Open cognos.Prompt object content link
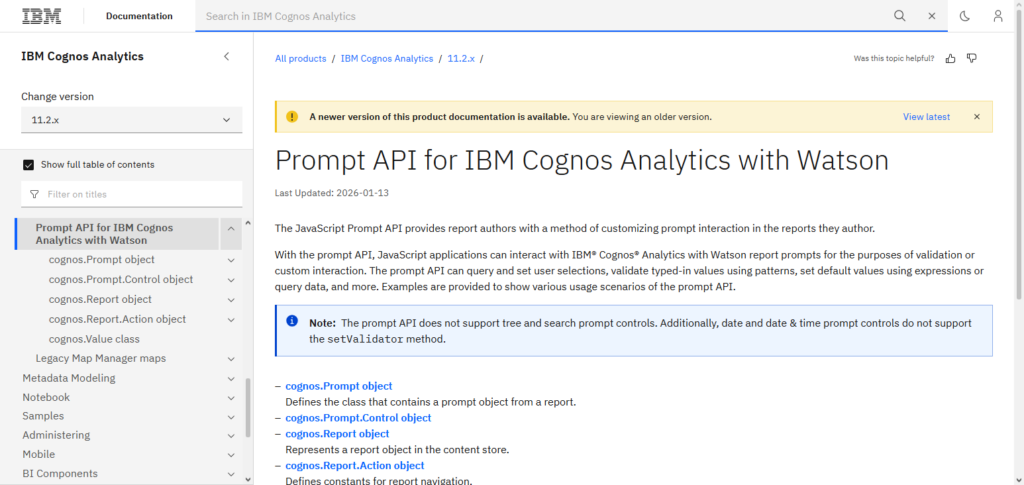Screen dimensions: 1024x485 pyautogui.click(x=339, y=386)
